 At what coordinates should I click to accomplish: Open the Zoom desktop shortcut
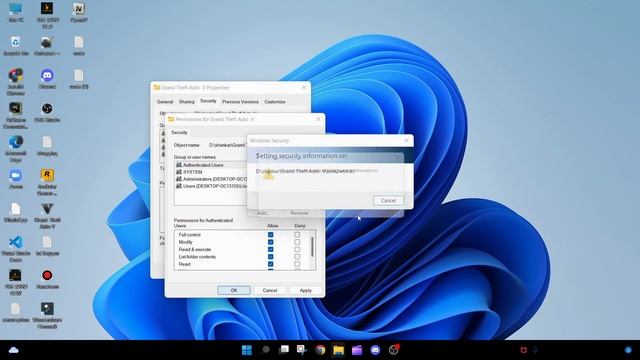pos(16,180)
